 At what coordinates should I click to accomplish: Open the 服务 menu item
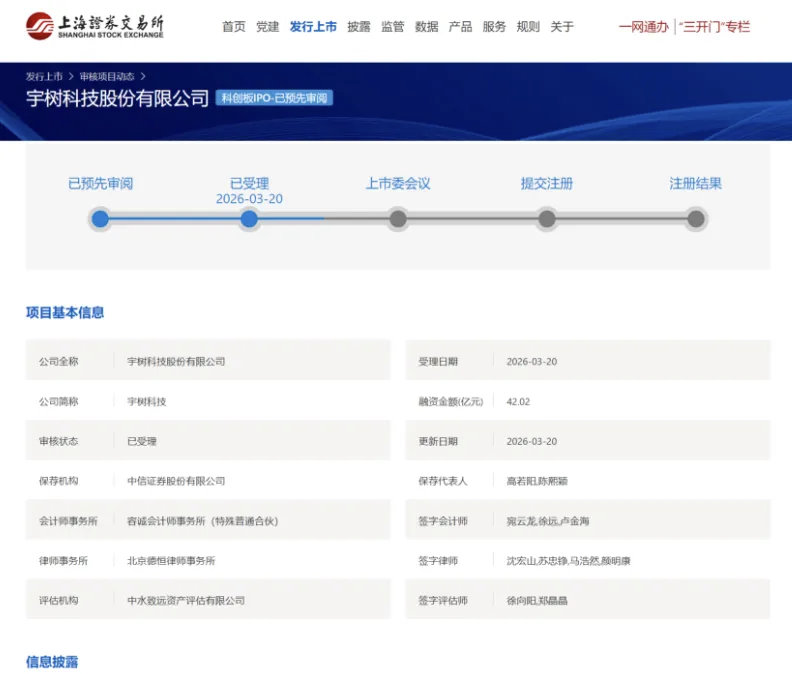(x=494, y=27)
